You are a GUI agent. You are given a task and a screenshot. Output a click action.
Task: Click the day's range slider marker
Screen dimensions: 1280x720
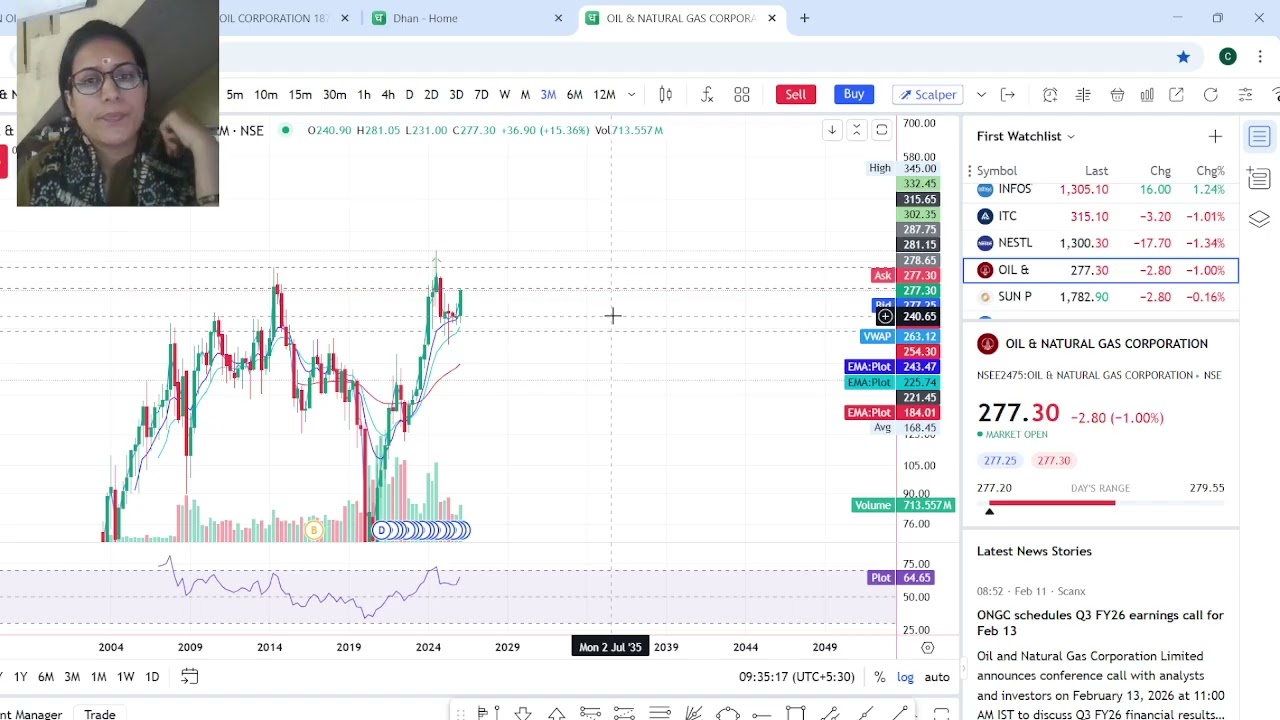coord(990,511)
